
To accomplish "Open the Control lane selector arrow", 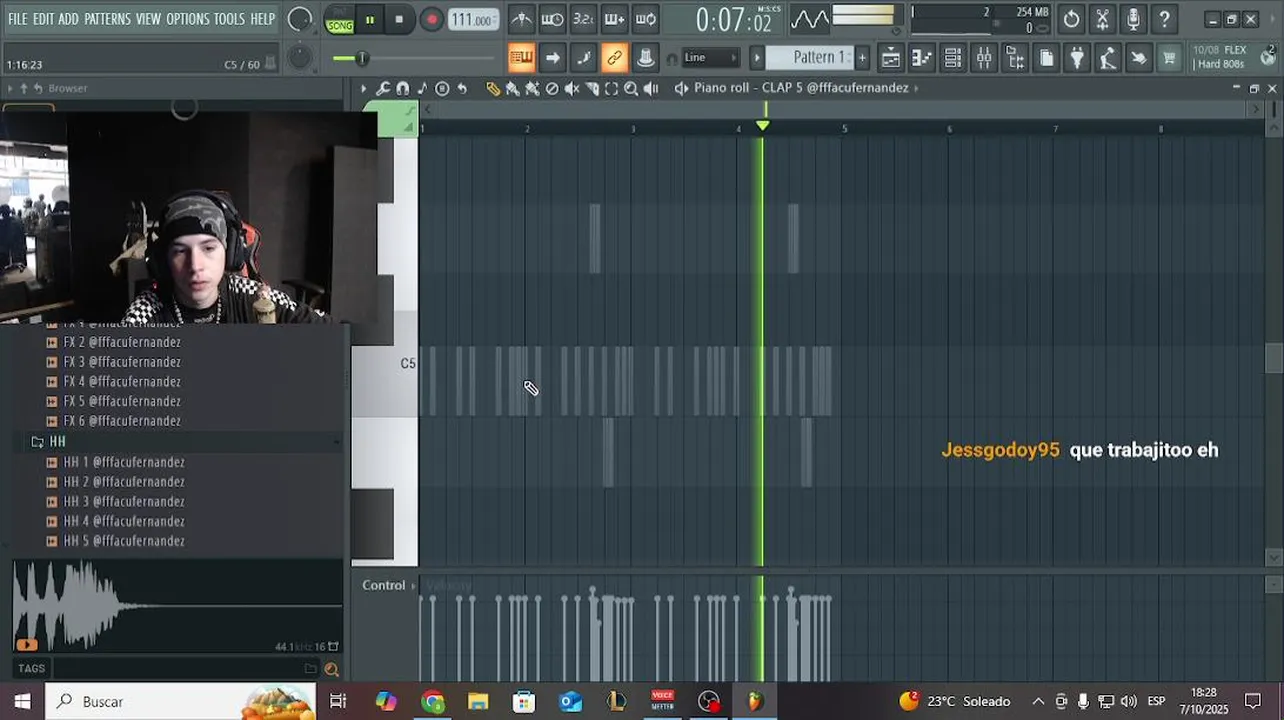I will [414, 586].
